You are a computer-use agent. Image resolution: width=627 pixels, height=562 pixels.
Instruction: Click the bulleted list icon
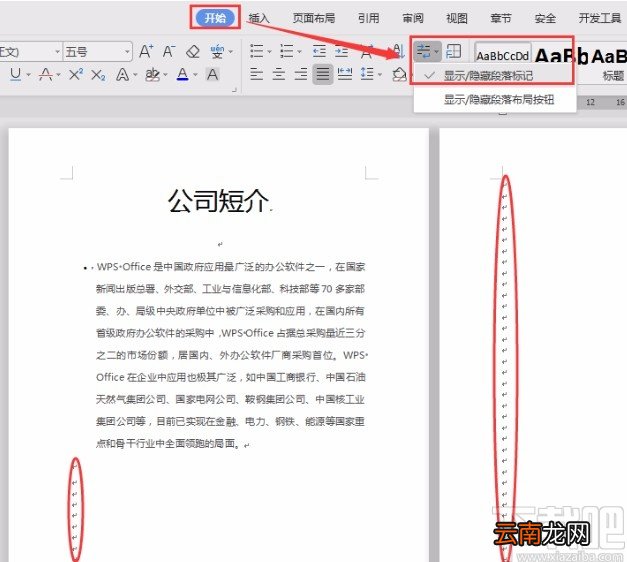click(256, 51)
